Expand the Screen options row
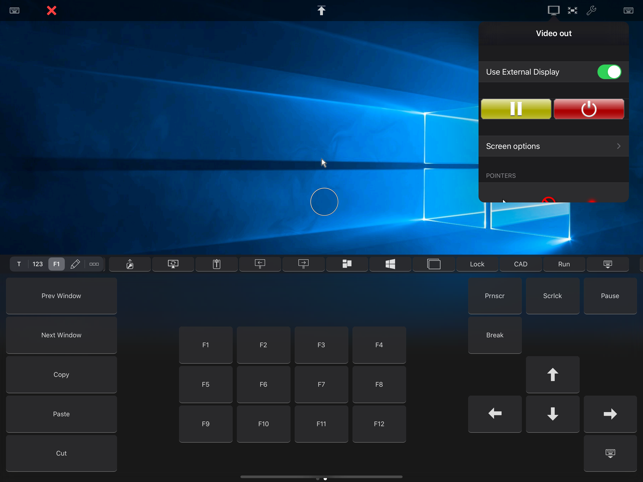Viewport: 643px width, 482px height. click(554, 146)
